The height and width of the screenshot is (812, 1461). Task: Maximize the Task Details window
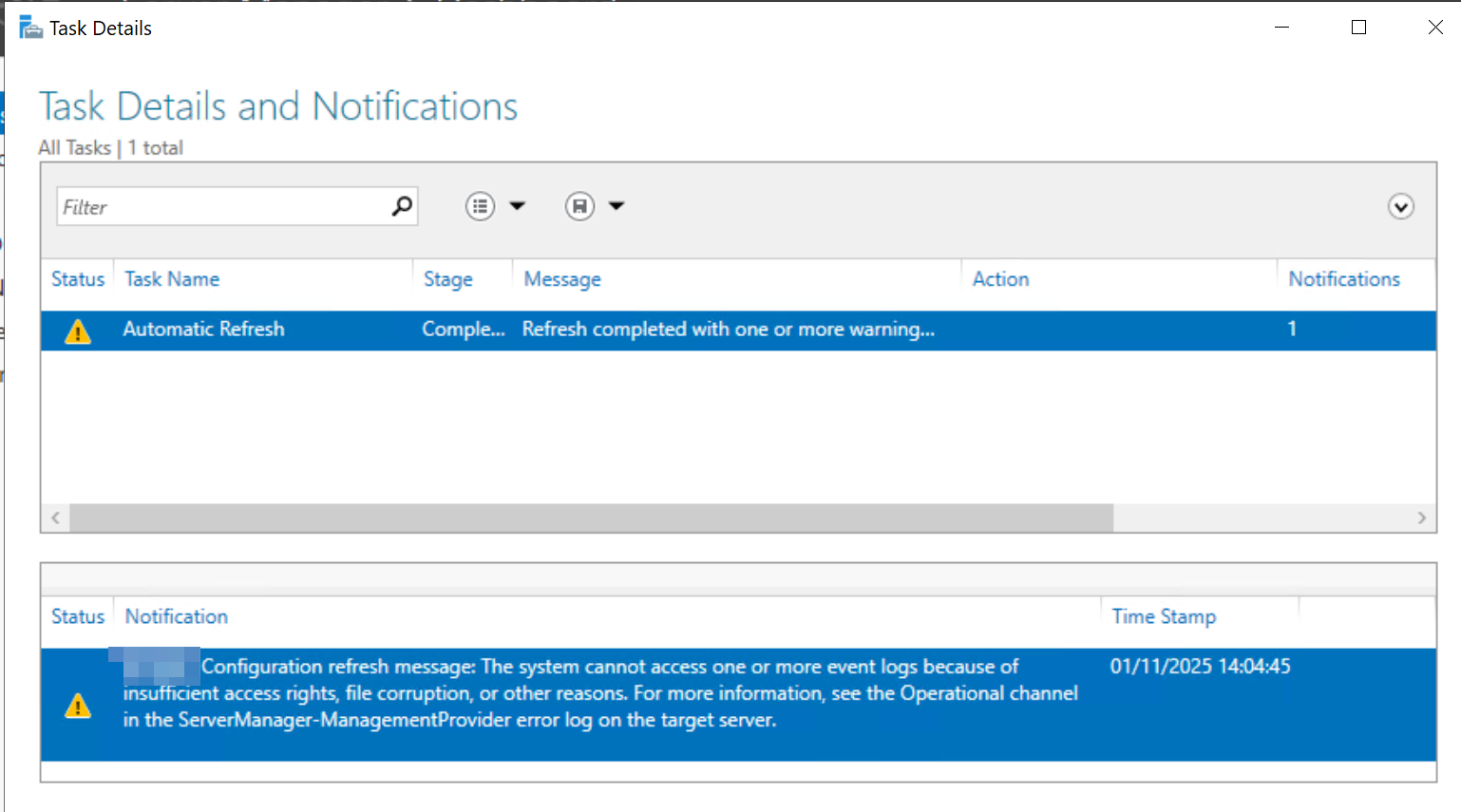click(1358, 28)
